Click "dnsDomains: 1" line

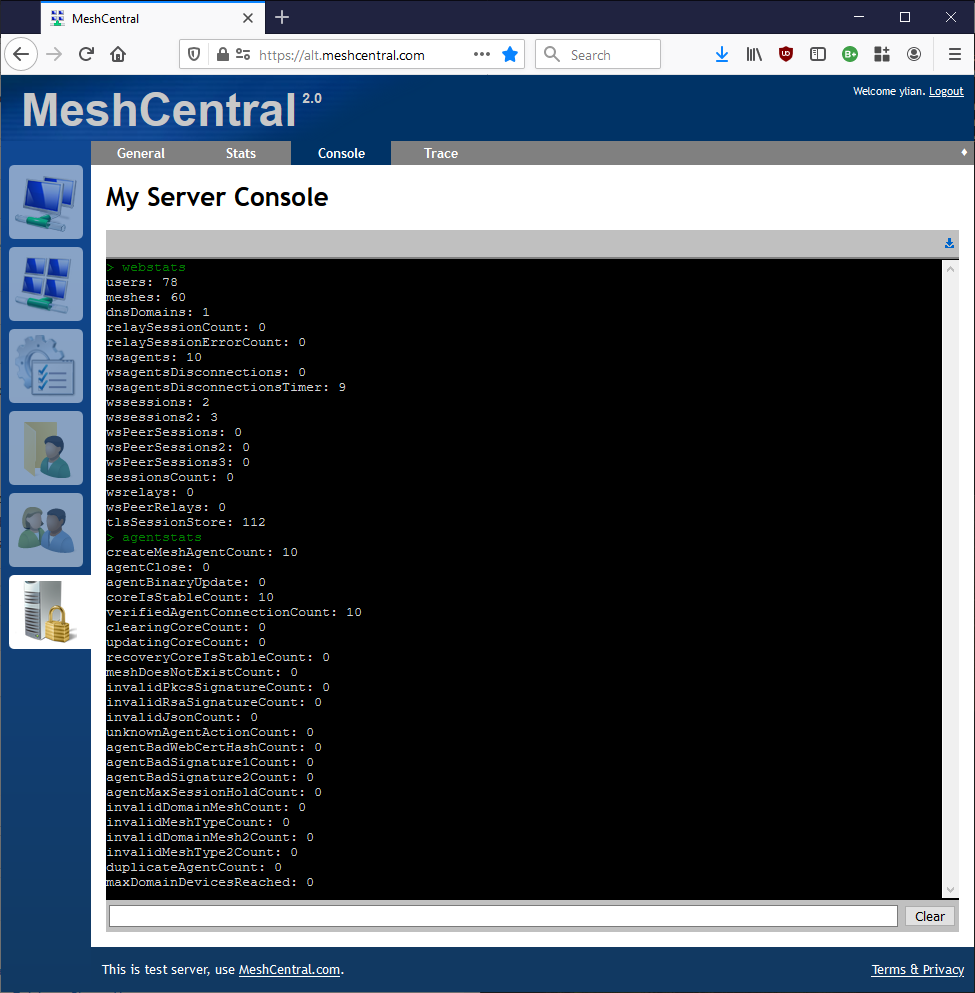click(158, 312)
